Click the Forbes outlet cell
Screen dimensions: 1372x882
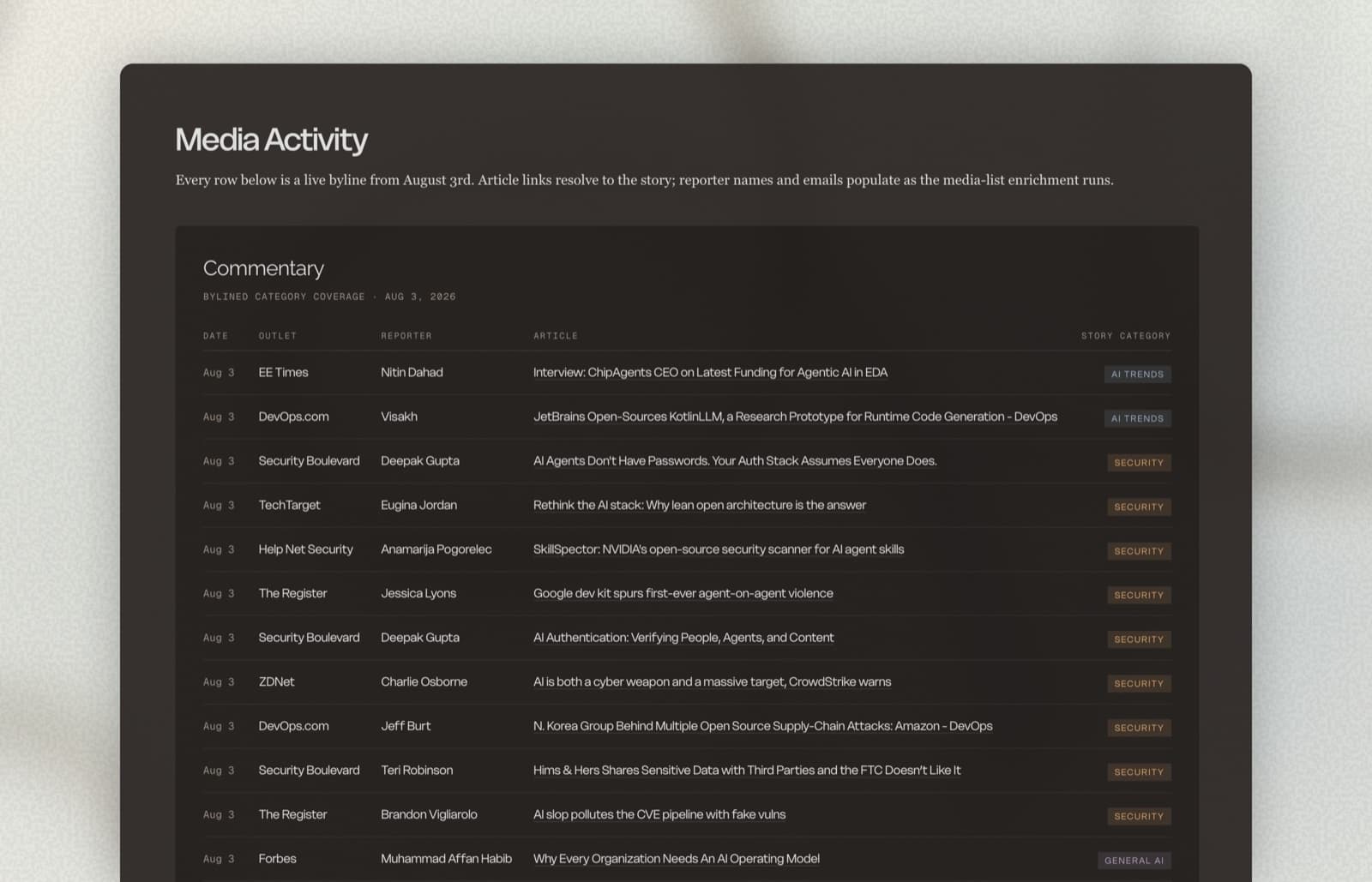coord(277,859)
